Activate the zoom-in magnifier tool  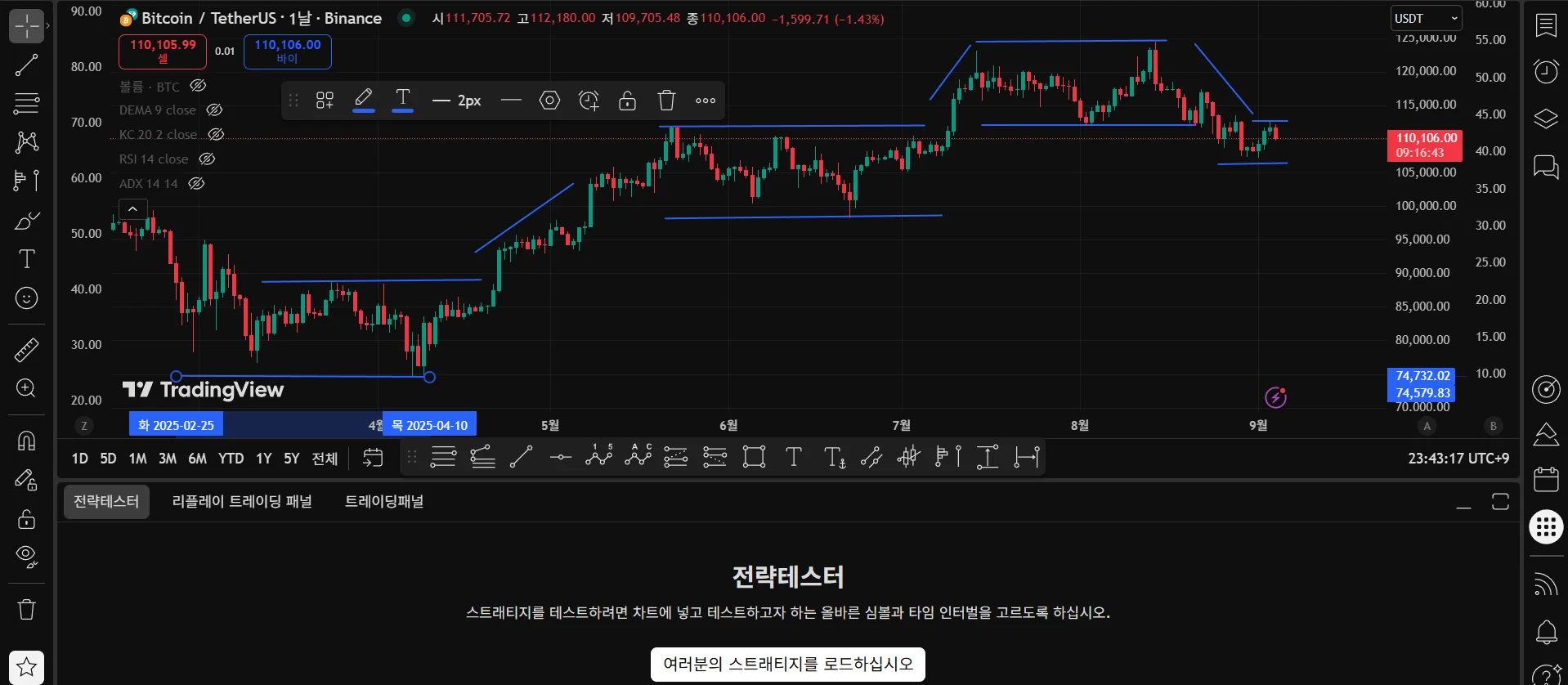[26, 388]
